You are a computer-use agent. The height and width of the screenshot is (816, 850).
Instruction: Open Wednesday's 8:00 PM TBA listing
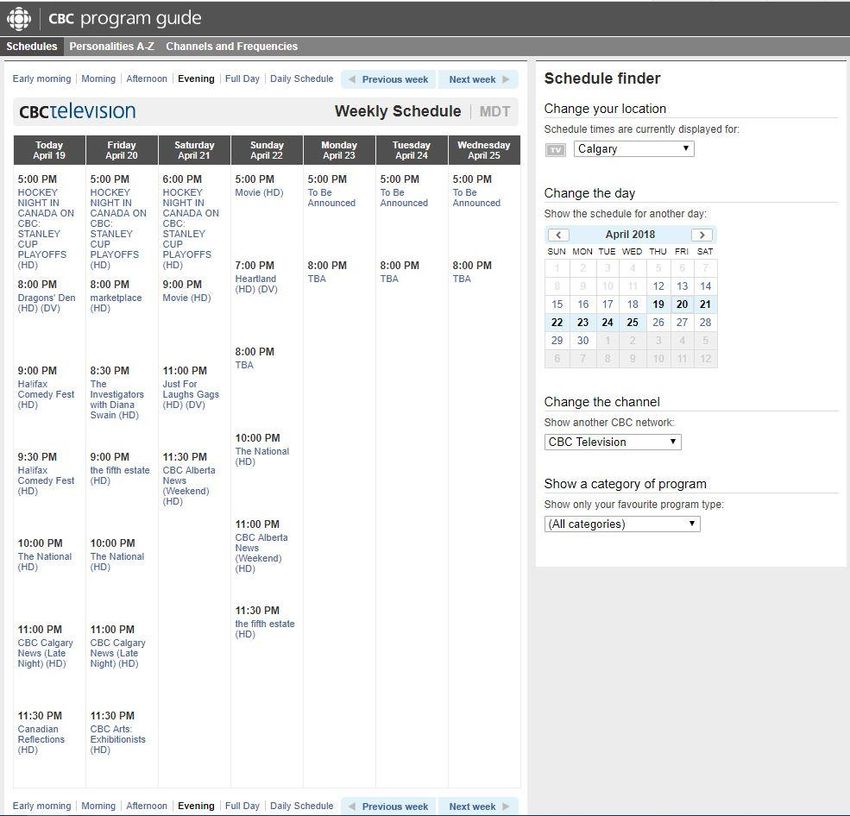click(x=461, y=279)
